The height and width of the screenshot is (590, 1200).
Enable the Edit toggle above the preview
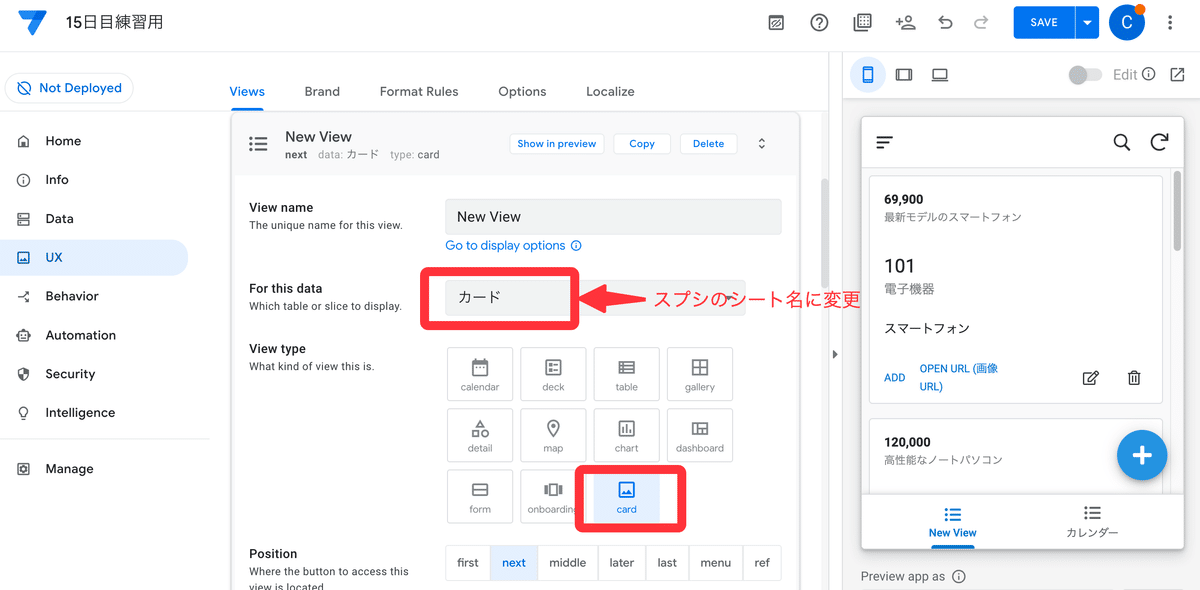[1085, 74]
